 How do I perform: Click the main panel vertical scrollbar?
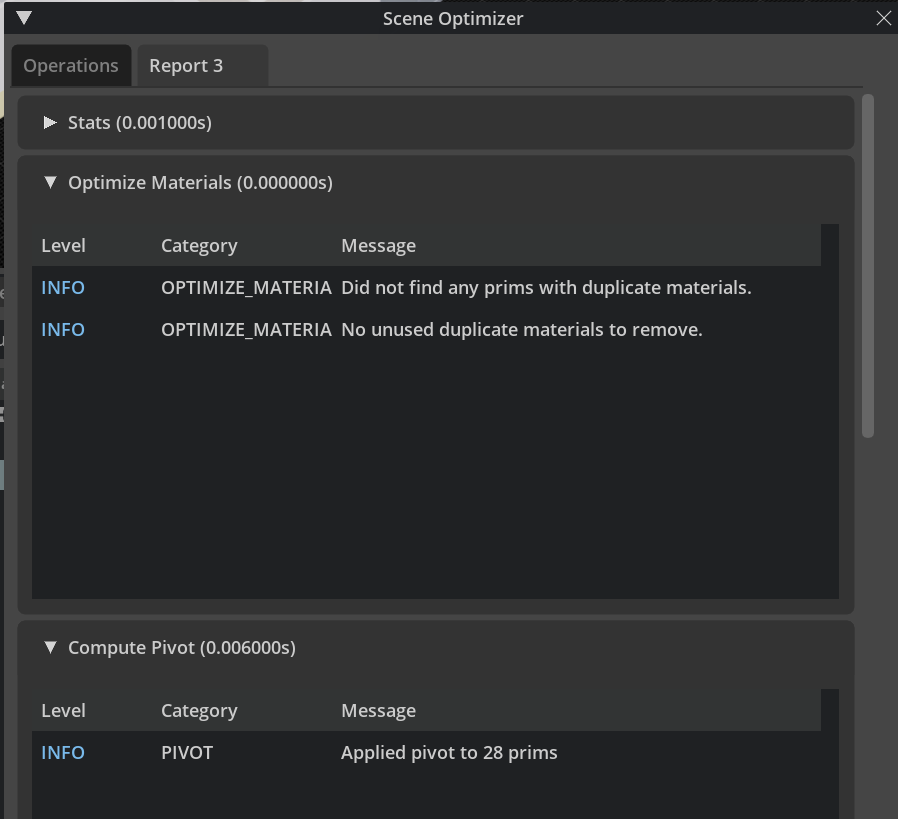point(868,265)
